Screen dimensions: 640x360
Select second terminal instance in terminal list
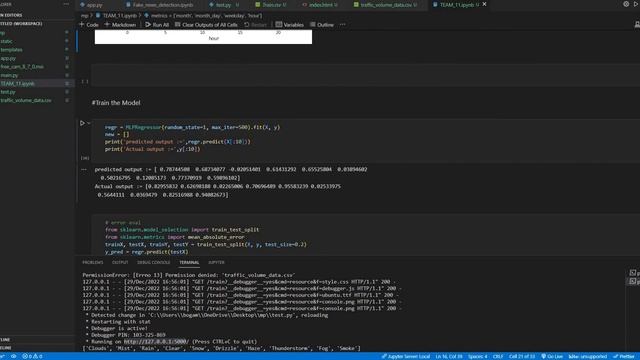(x=633, y=281)
